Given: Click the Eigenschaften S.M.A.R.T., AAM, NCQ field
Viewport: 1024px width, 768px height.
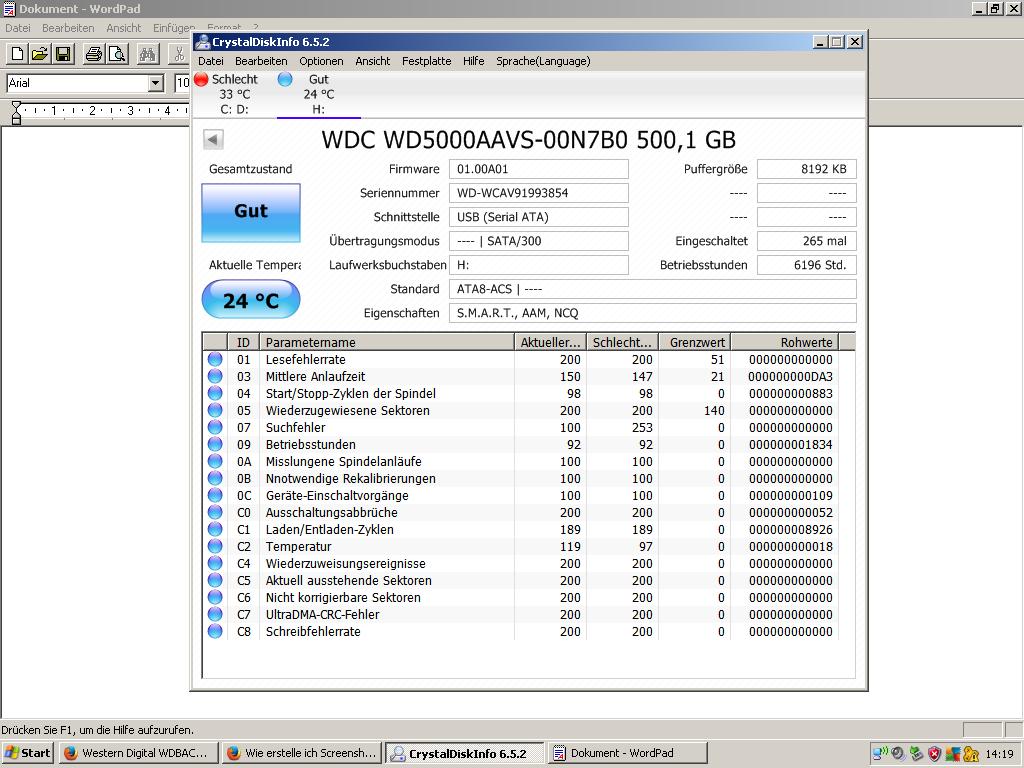Looking at the screenshot, I should pyautogui.click(x=652, y=313).
